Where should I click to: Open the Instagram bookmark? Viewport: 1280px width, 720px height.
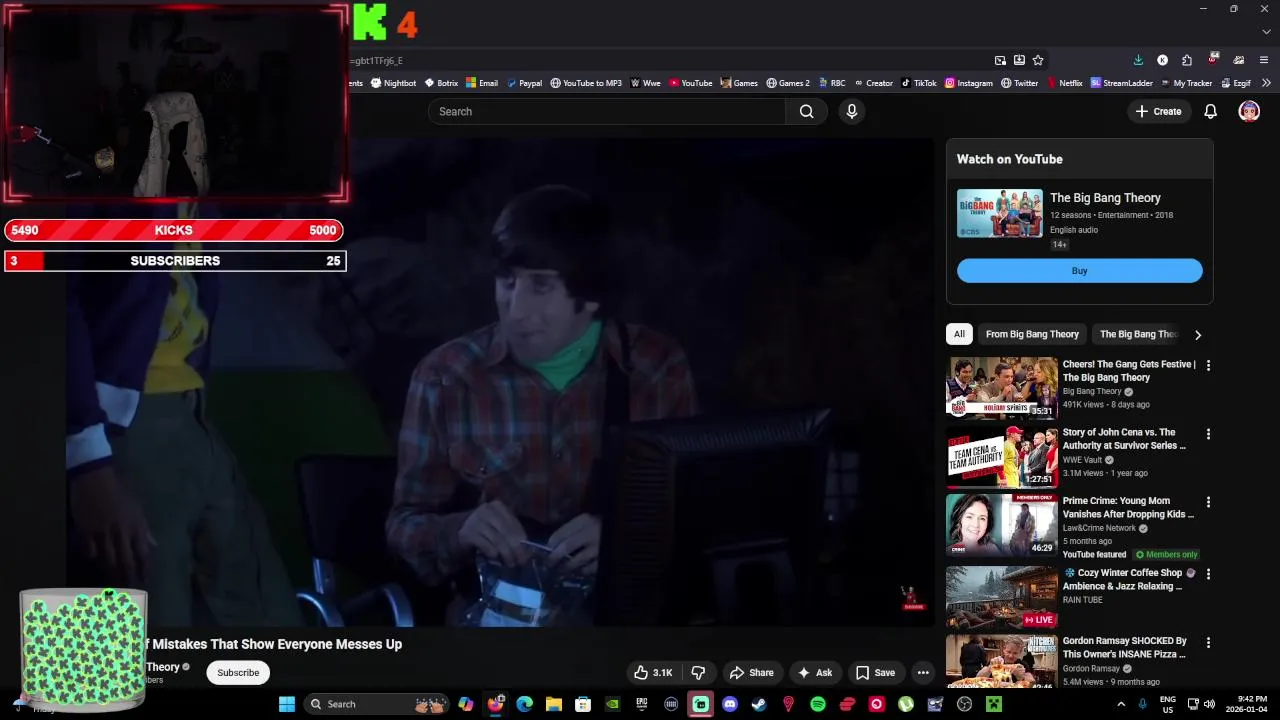click(968, 83)
